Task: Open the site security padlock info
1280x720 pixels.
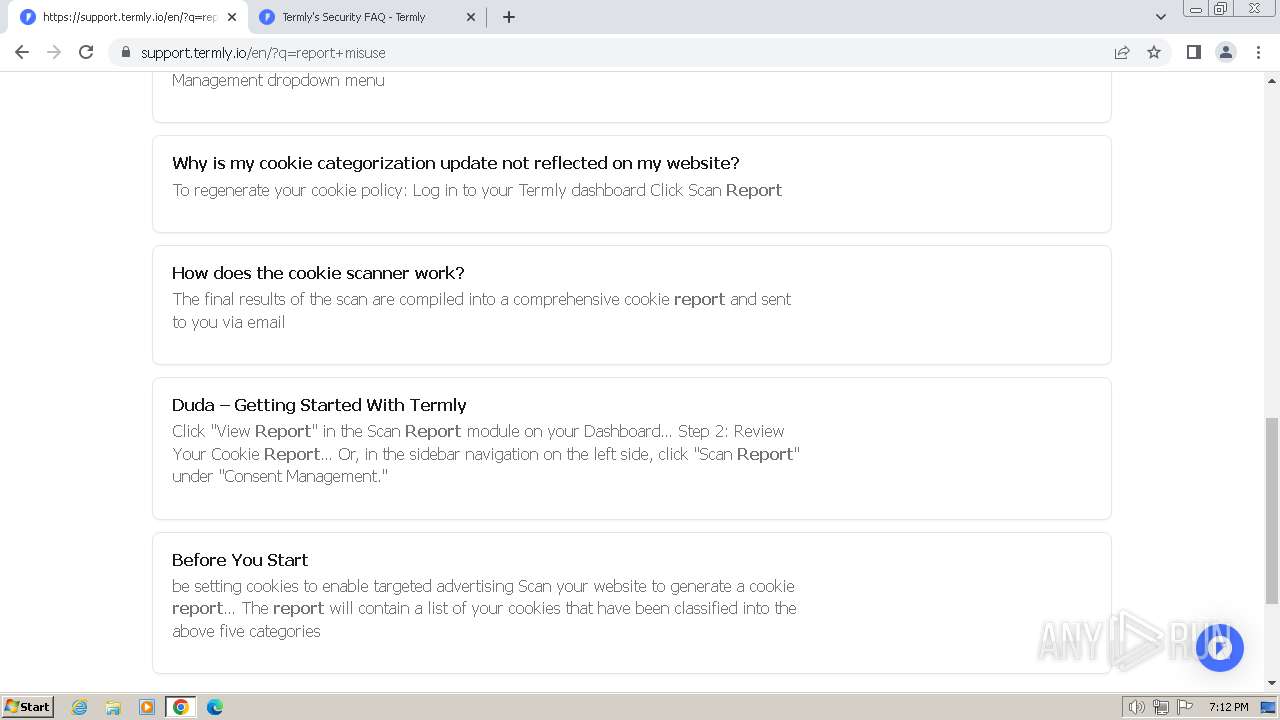Action: [125, 52]
